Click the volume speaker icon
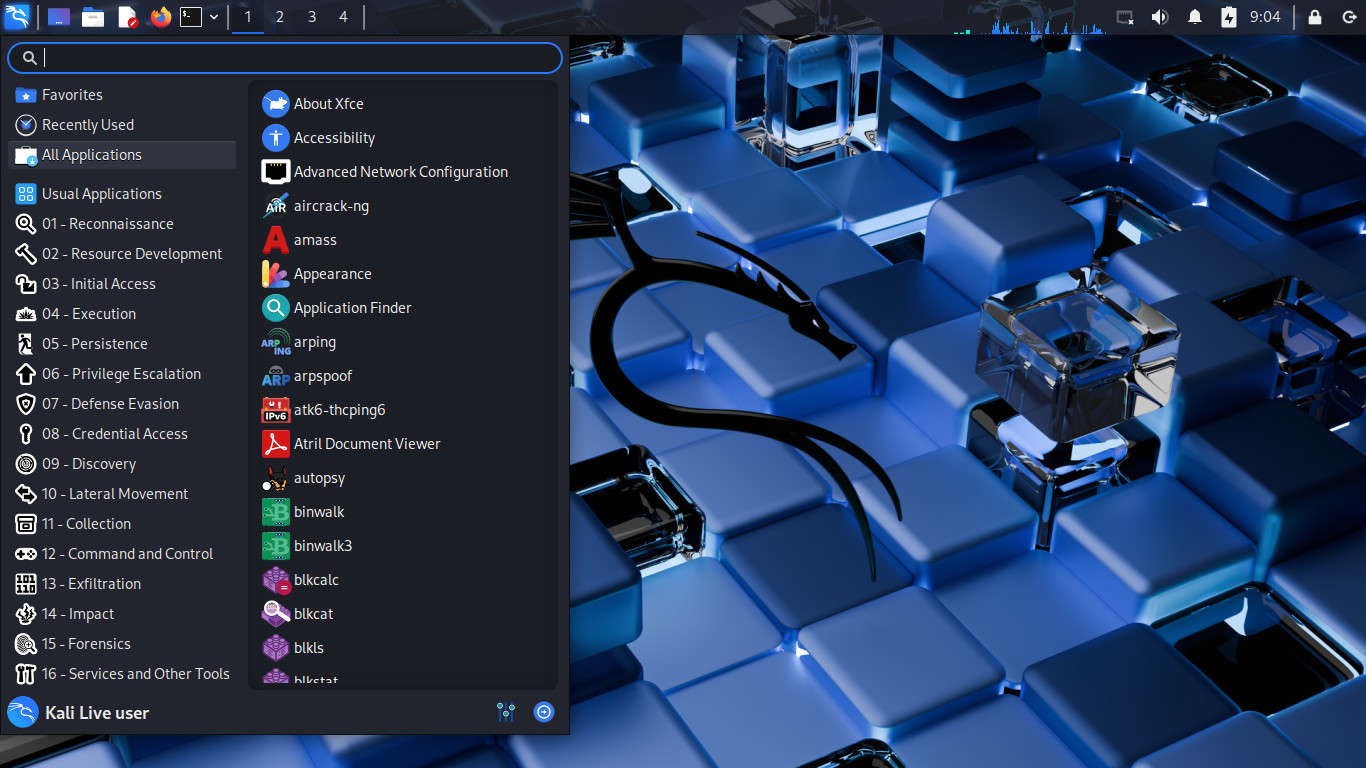The width and height of the screenshot is (1366, 768). pyautogui.click(x=1159, y=17)
